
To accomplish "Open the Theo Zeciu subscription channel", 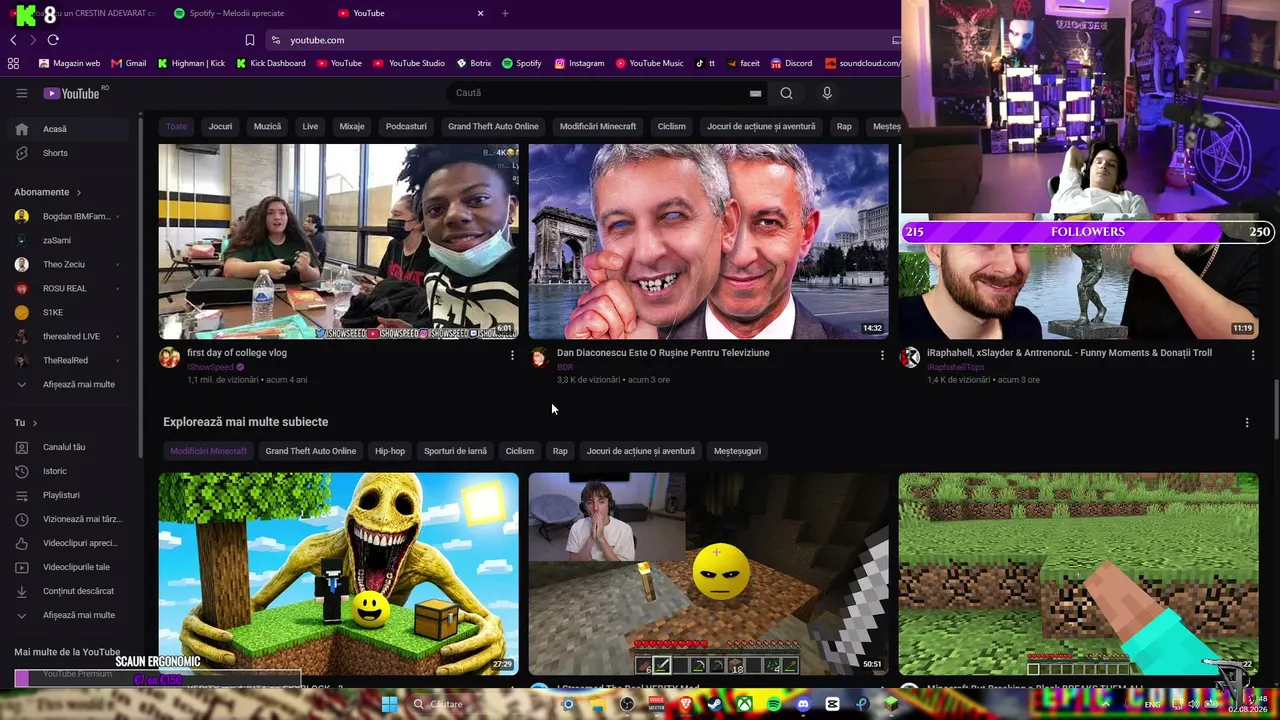I will click(70, 264).
